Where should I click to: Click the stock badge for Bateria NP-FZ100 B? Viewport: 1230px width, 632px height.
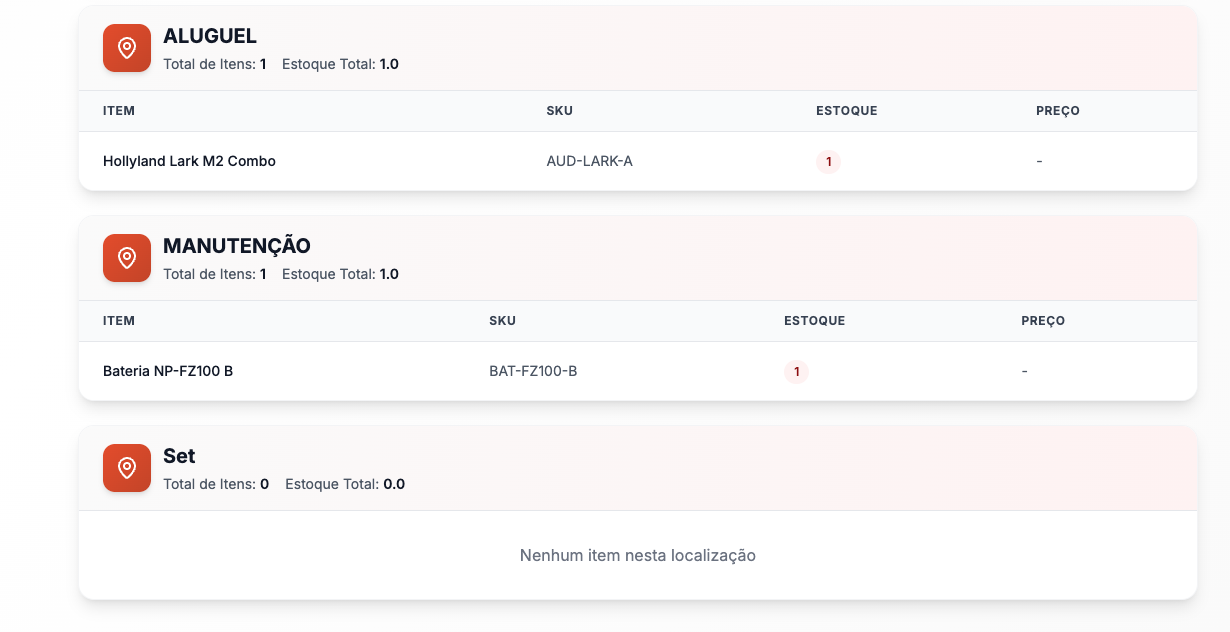click(x=796, y=372)
